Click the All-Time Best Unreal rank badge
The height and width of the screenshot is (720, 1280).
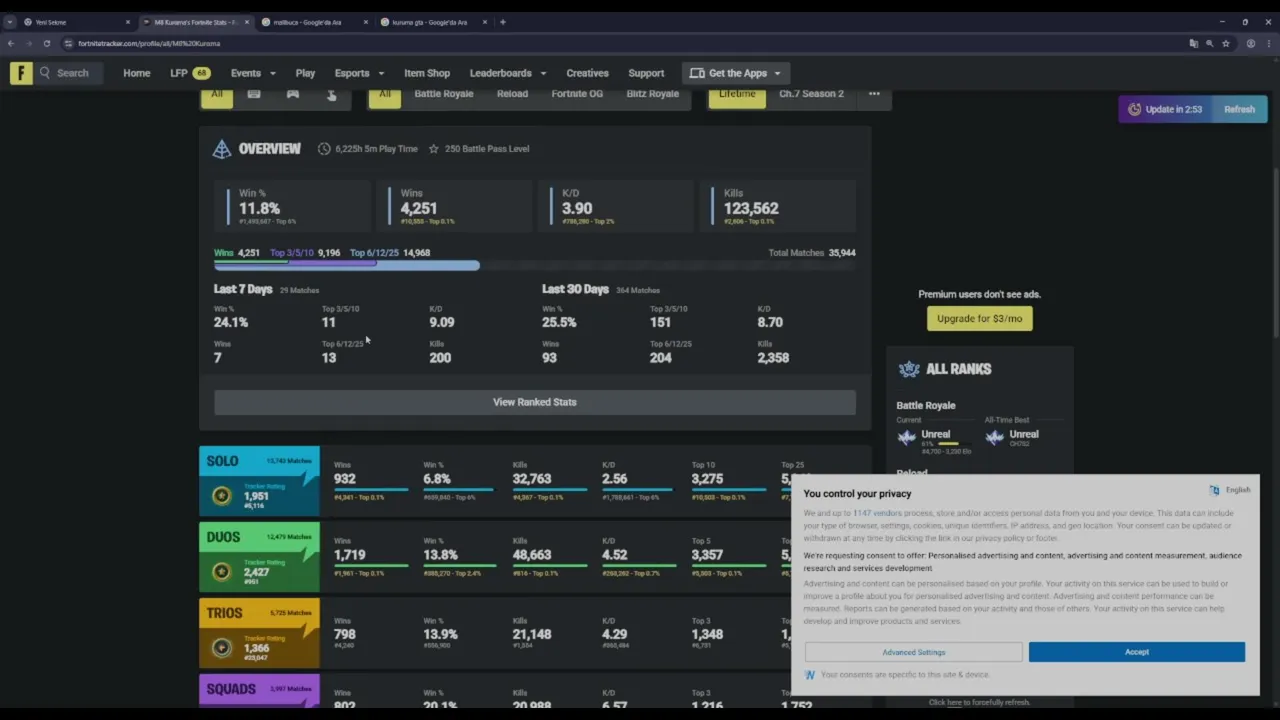pyautogui.click(x=994, y=438)
